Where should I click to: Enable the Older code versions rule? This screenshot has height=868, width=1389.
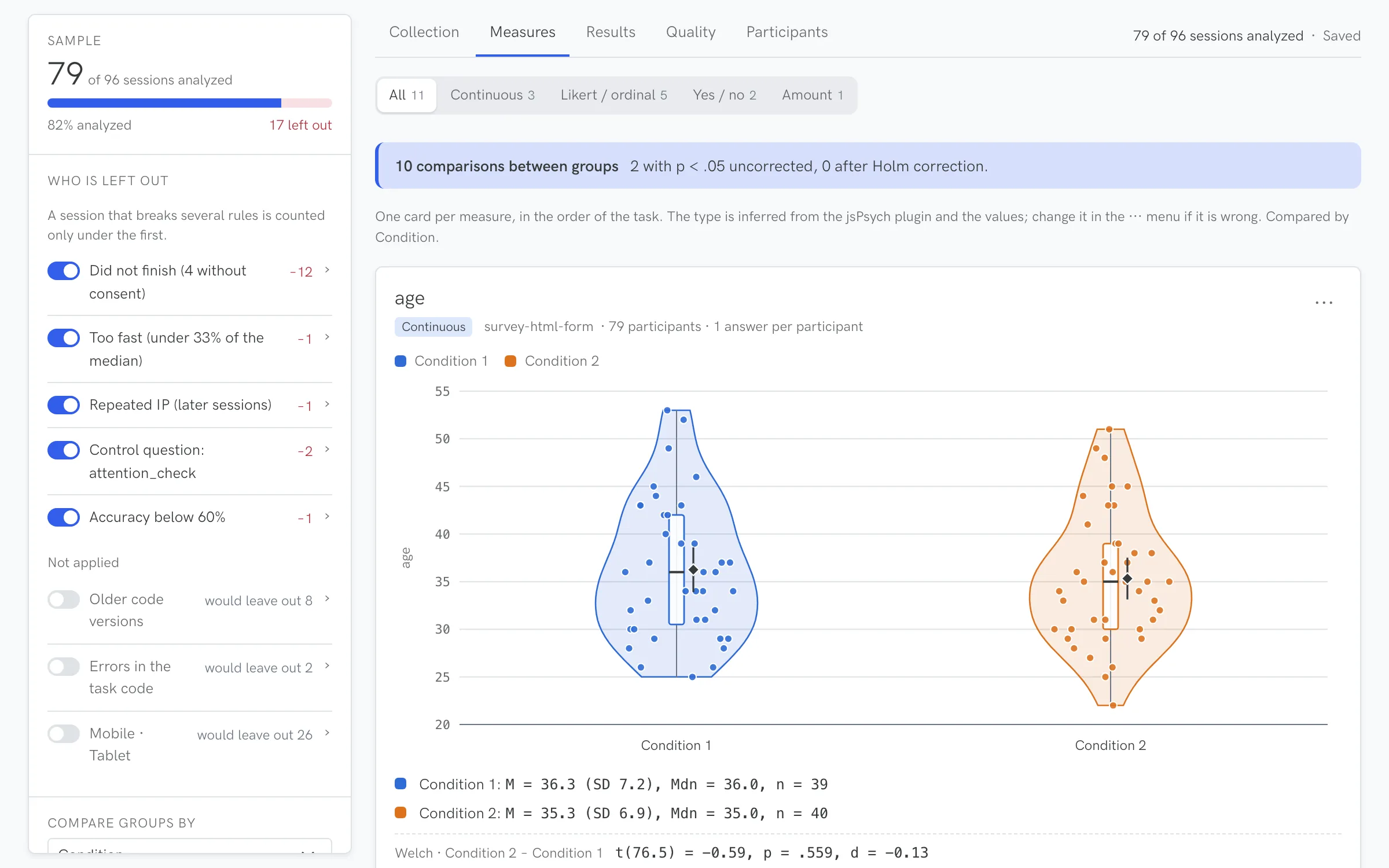click(x=64, y=599)
